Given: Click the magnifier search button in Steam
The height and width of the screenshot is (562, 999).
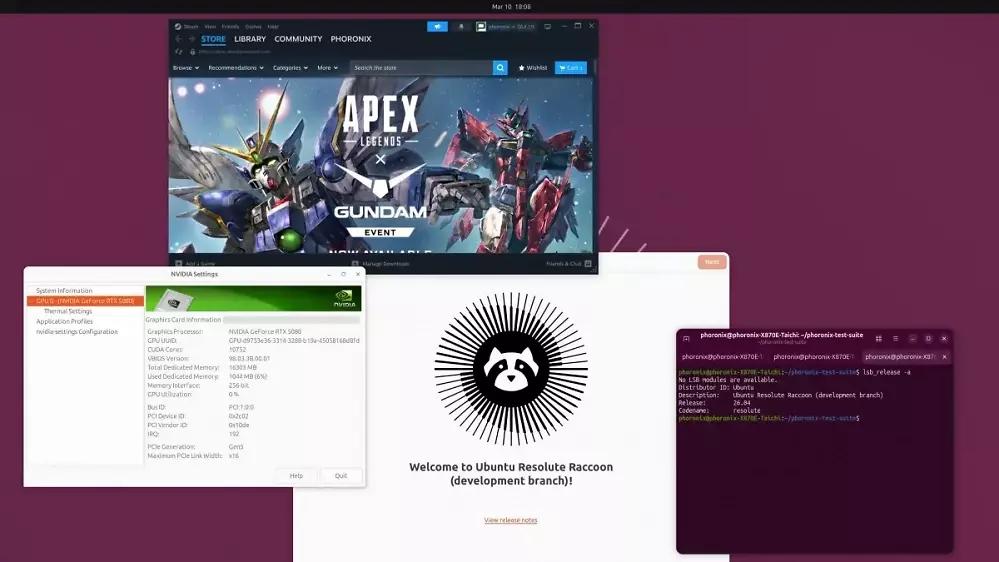Looking at the screenshot, I should coord(500,68).
